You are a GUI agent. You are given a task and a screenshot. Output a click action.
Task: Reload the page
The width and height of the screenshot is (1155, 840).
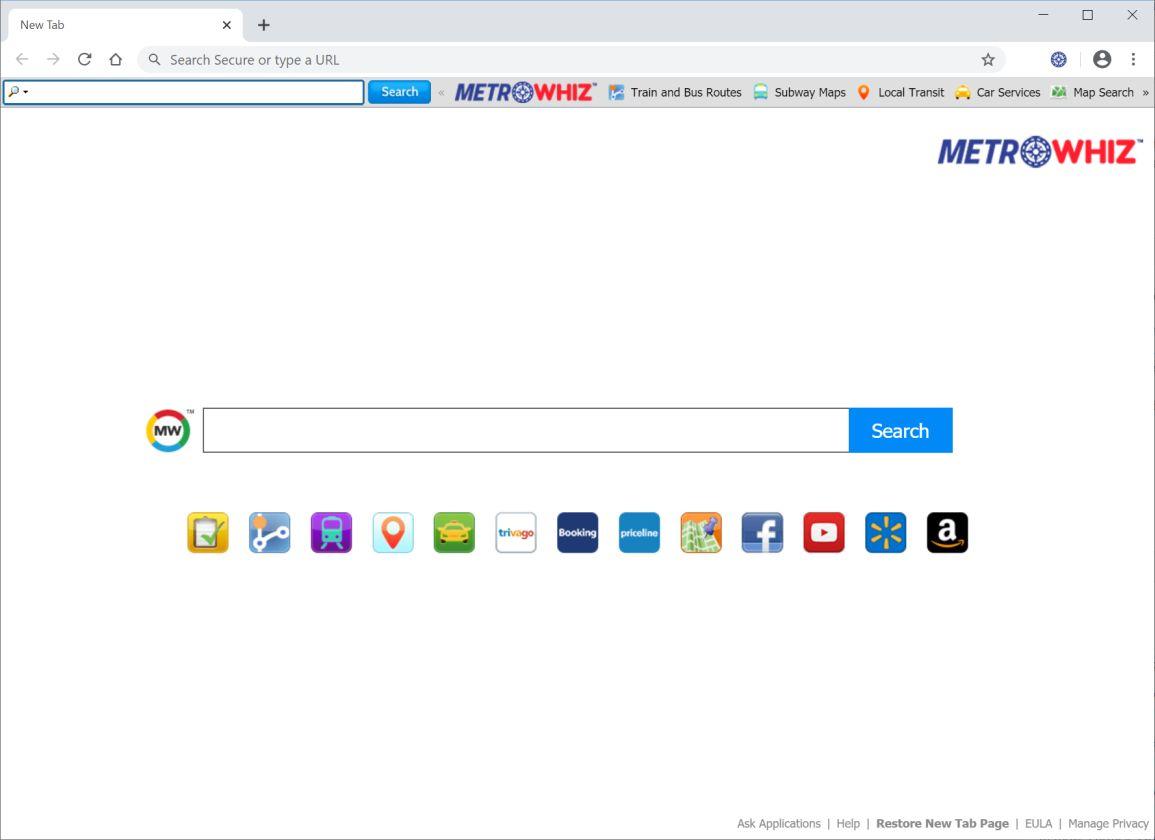tap(85, 60)
